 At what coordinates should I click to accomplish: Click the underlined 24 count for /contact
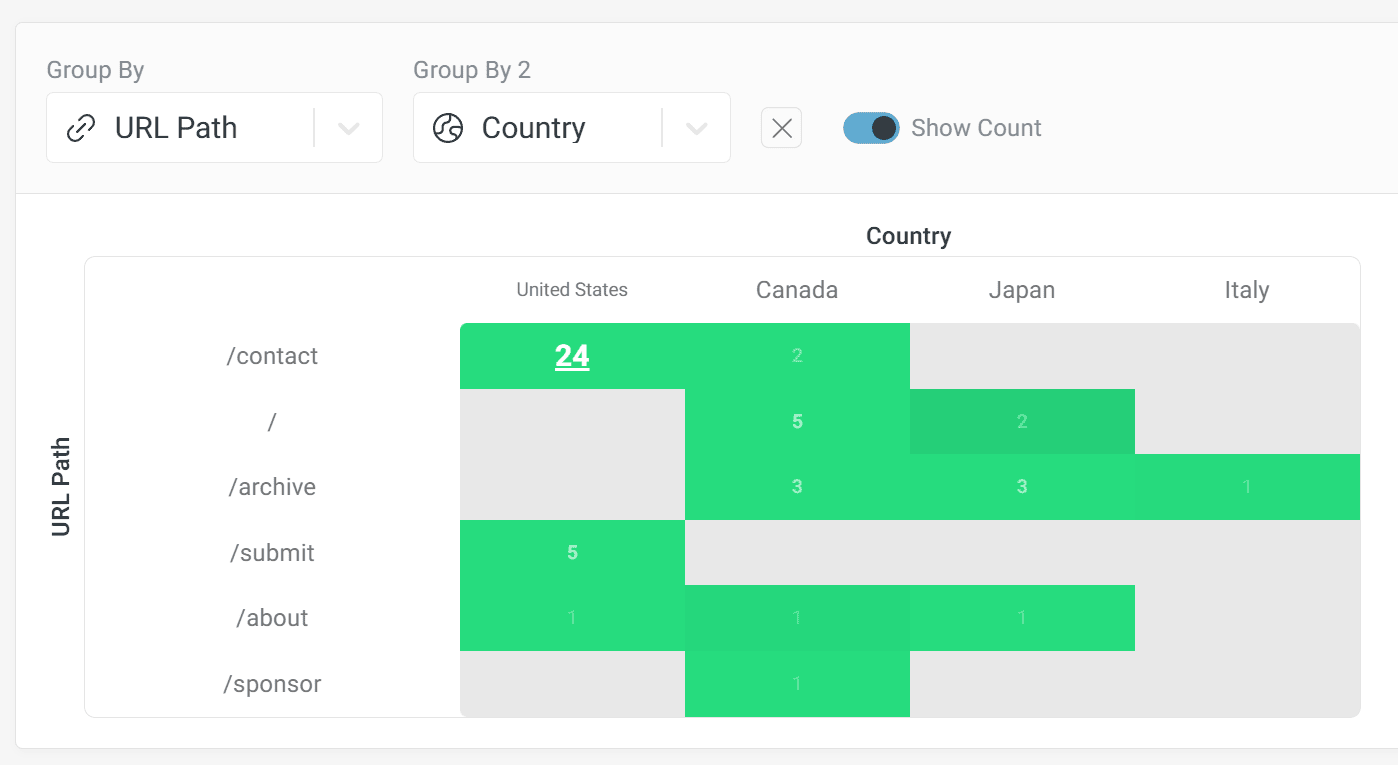pos(572,355)
